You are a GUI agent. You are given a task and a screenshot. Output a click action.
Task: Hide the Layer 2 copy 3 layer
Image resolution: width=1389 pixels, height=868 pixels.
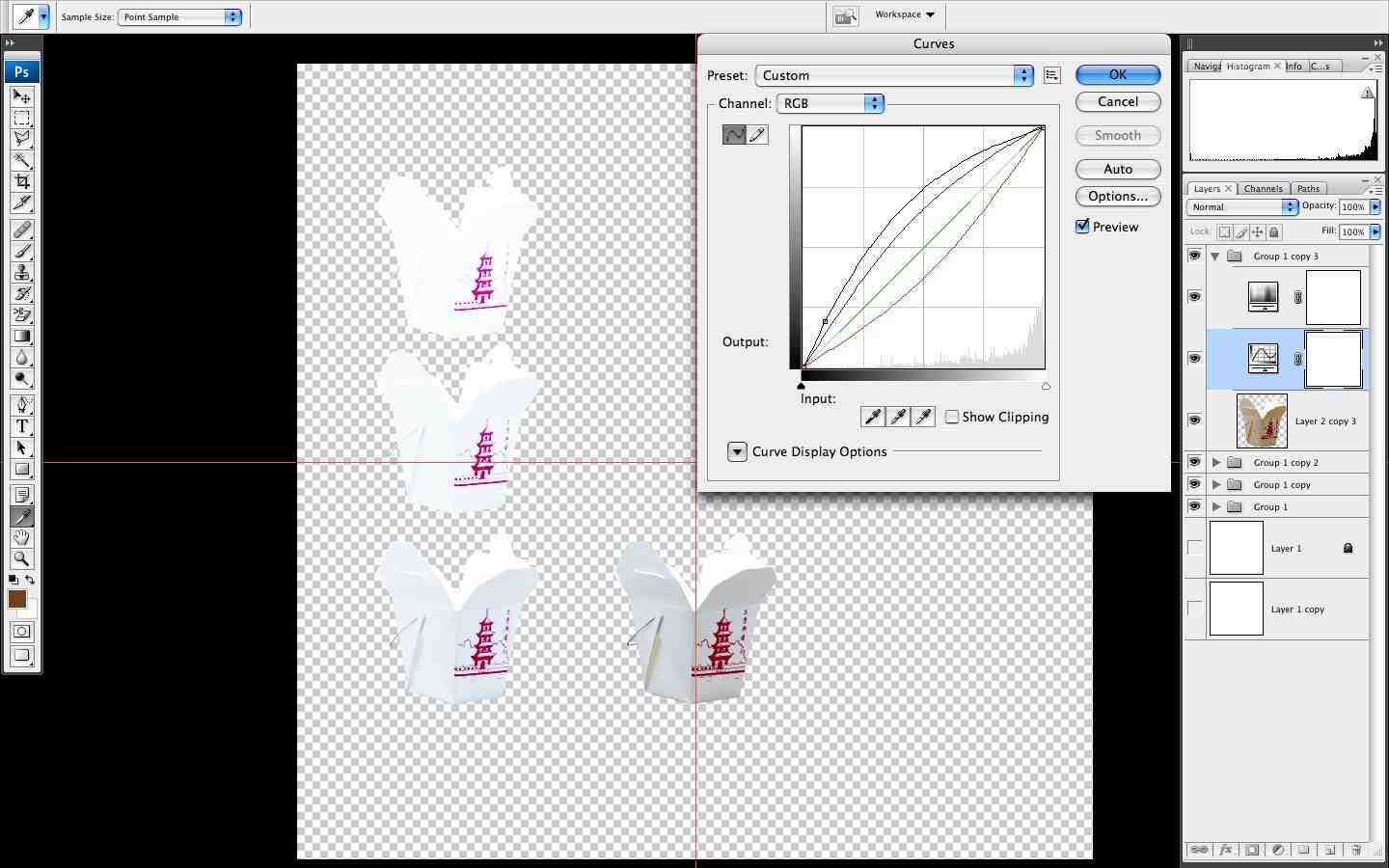coord(1194,420)
